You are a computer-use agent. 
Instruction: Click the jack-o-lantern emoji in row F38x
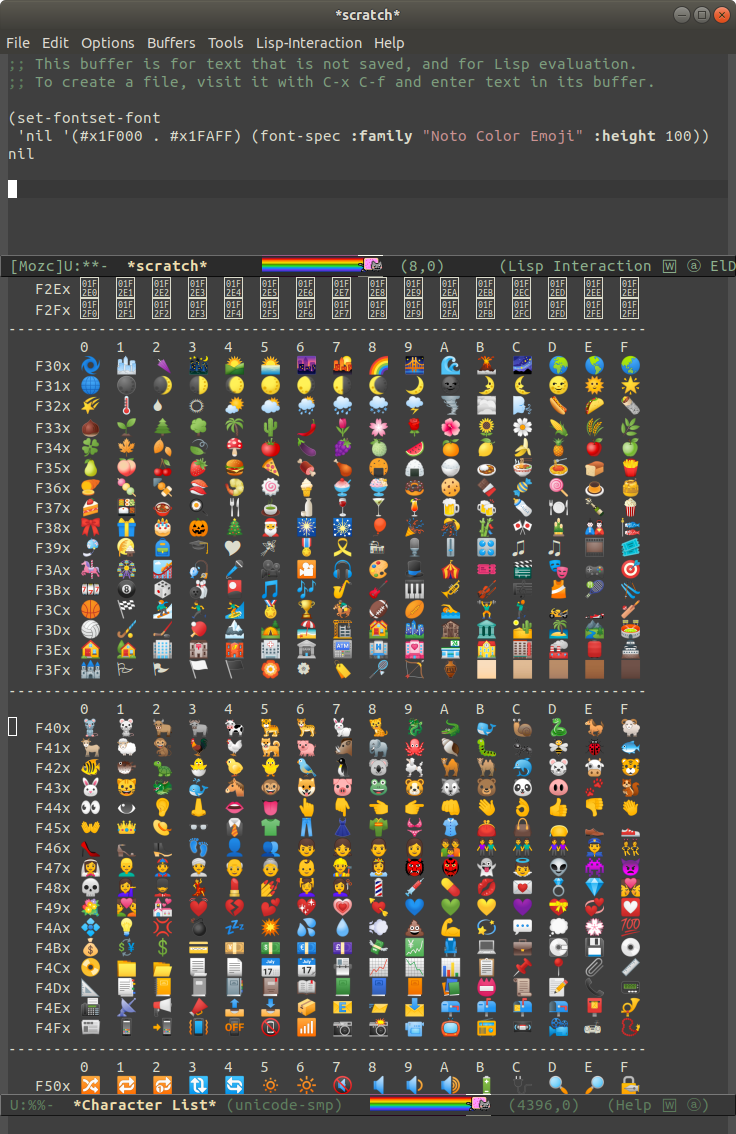click(x=198, y=528)
